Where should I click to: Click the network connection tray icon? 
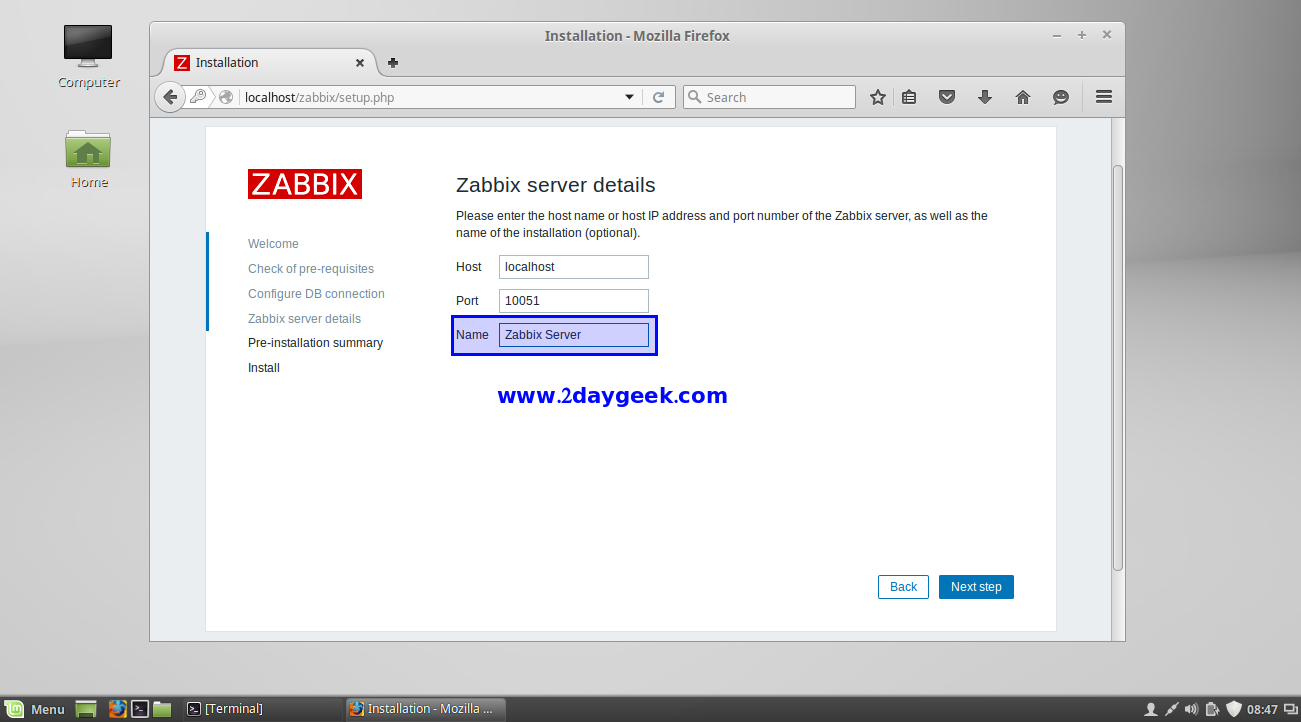click(x=1171, y=709)
